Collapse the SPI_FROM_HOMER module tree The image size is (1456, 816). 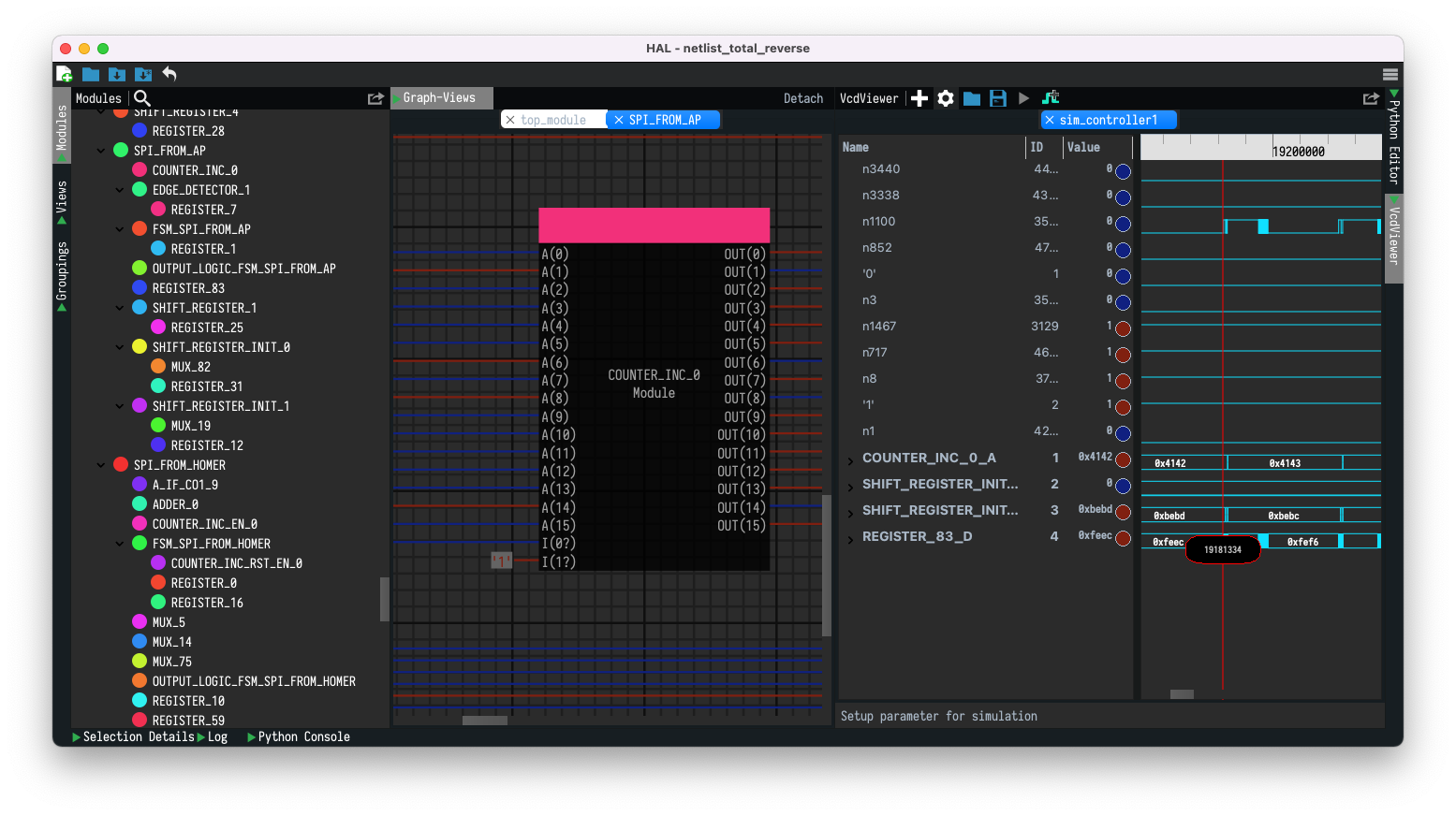101,465
